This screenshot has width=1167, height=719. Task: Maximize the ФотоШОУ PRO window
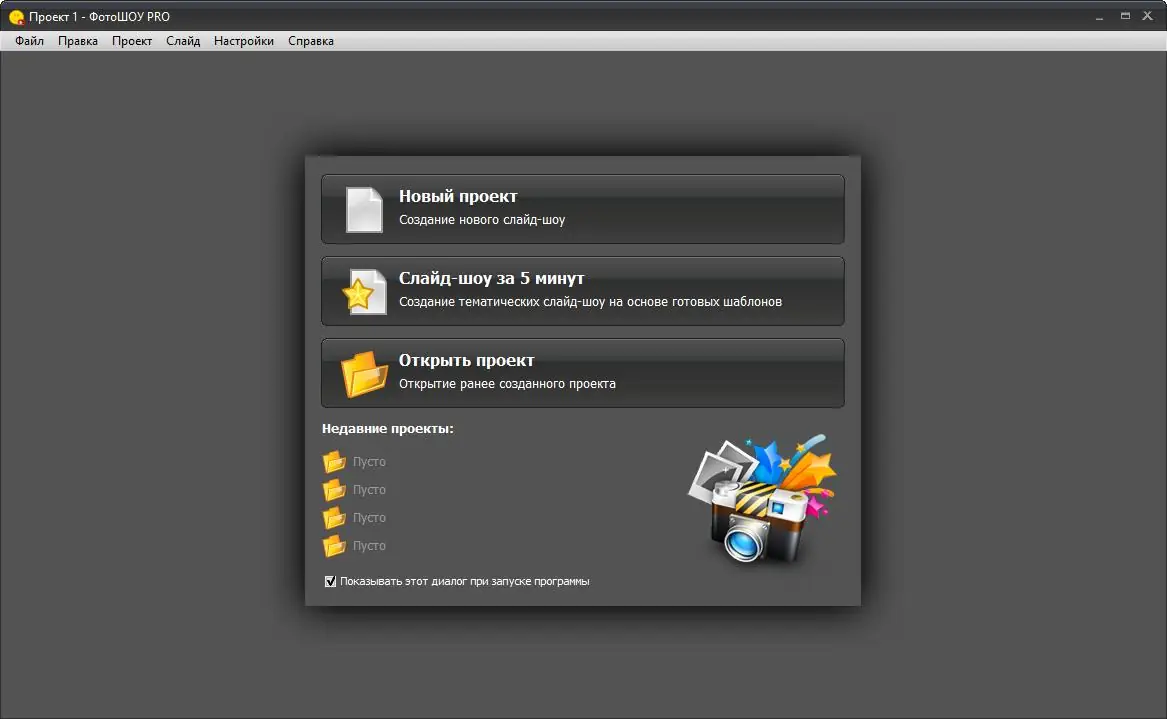click(1125, 16)
